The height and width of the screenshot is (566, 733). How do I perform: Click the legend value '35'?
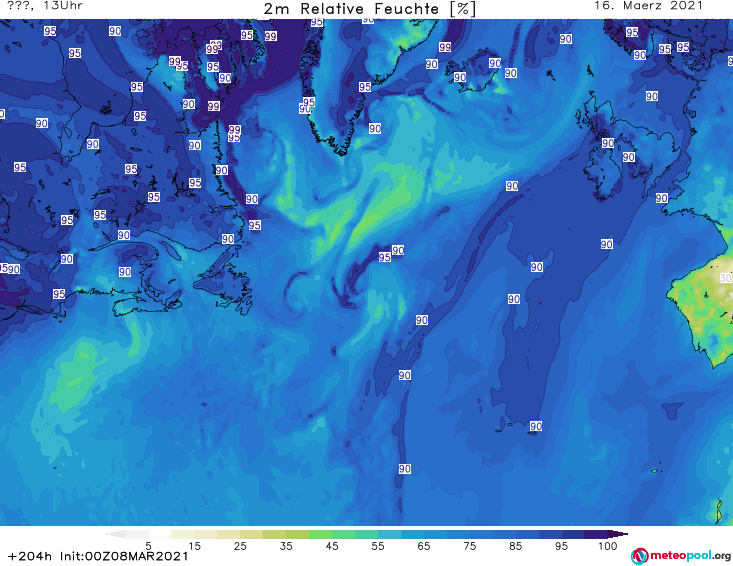pyautogui.click(x=286, y=546)
